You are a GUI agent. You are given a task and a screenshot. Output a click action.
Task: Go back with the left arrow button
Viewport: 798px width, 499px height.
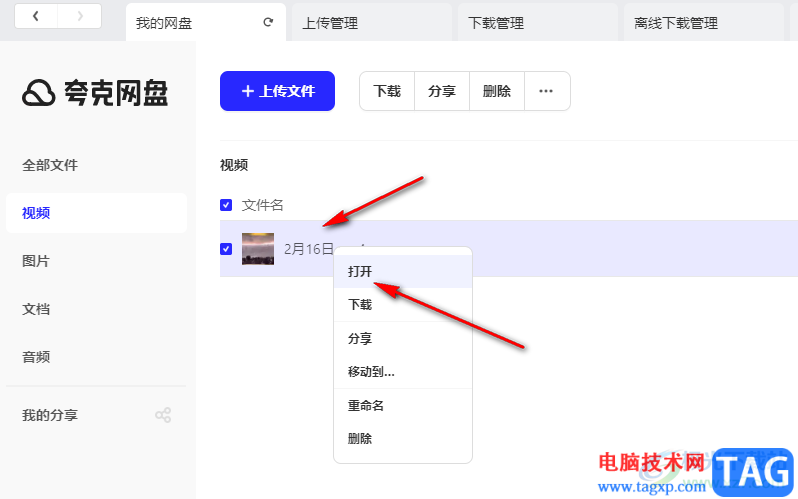coord(36,16)
